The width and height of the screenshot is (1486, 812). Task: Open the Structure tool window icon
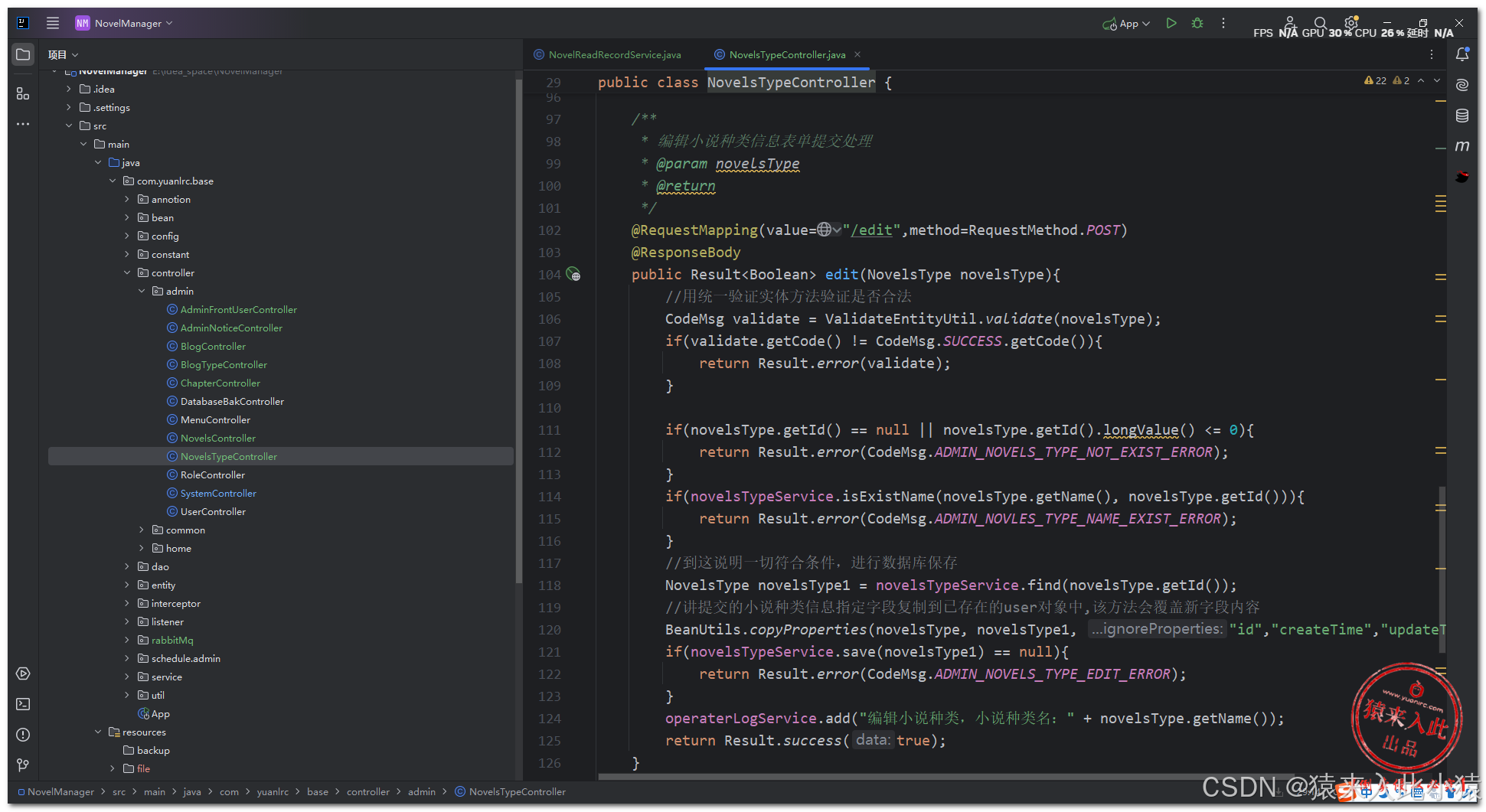point(23,93)
